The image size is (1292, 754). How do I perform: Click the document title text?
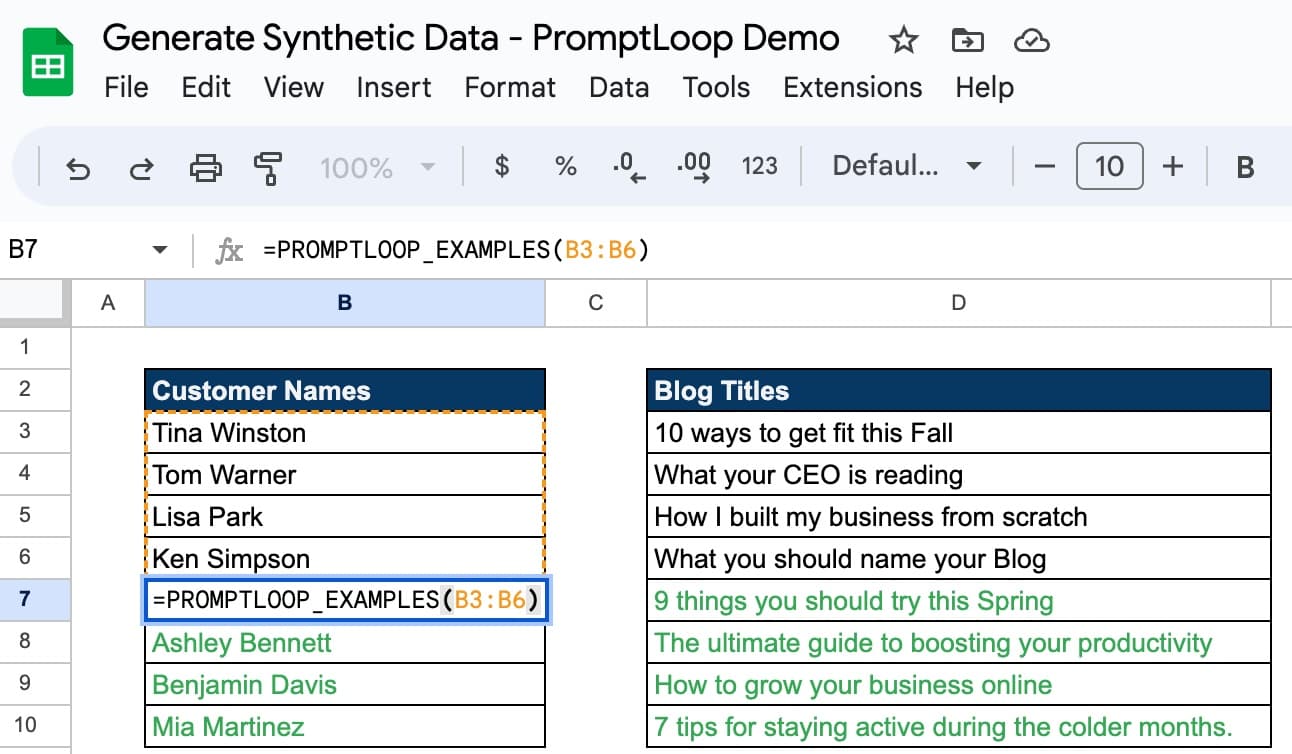471,38
